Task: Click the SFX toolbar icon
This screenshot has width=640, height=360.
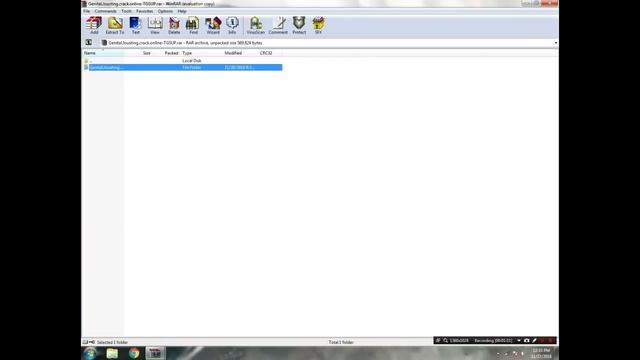Action: (318, 26)
